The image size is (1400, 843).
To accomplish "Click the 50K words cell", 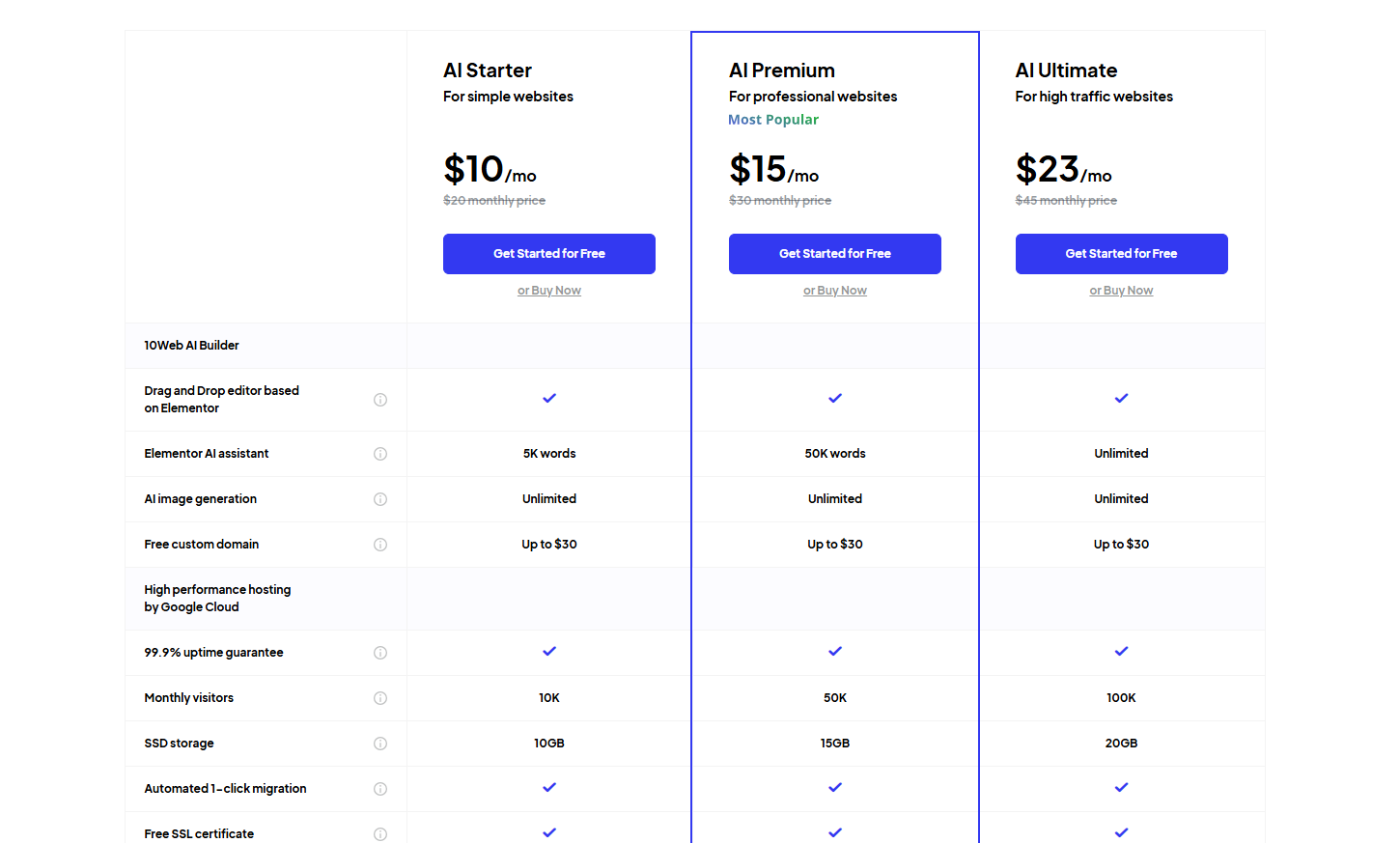I will 835,454.
